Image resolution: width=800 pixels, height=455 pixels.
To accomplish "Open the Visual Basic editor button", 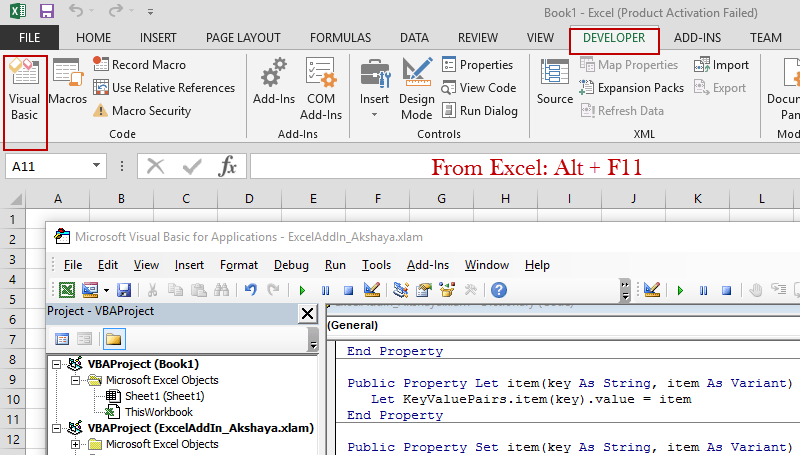I will 24,90.
